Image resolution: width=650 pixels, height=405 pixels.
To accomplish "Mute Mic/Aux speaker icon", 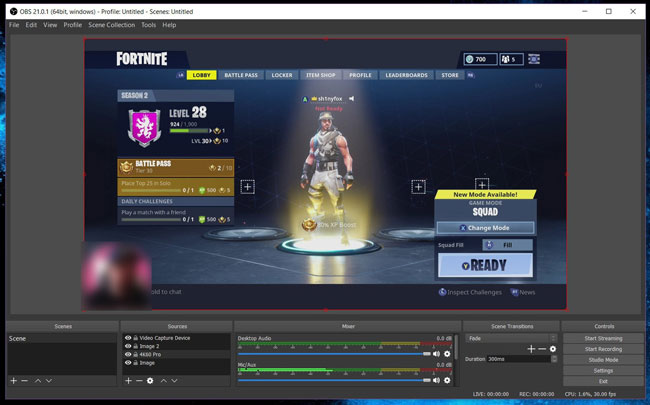I will pyautogui.click(x=437, y=380).
